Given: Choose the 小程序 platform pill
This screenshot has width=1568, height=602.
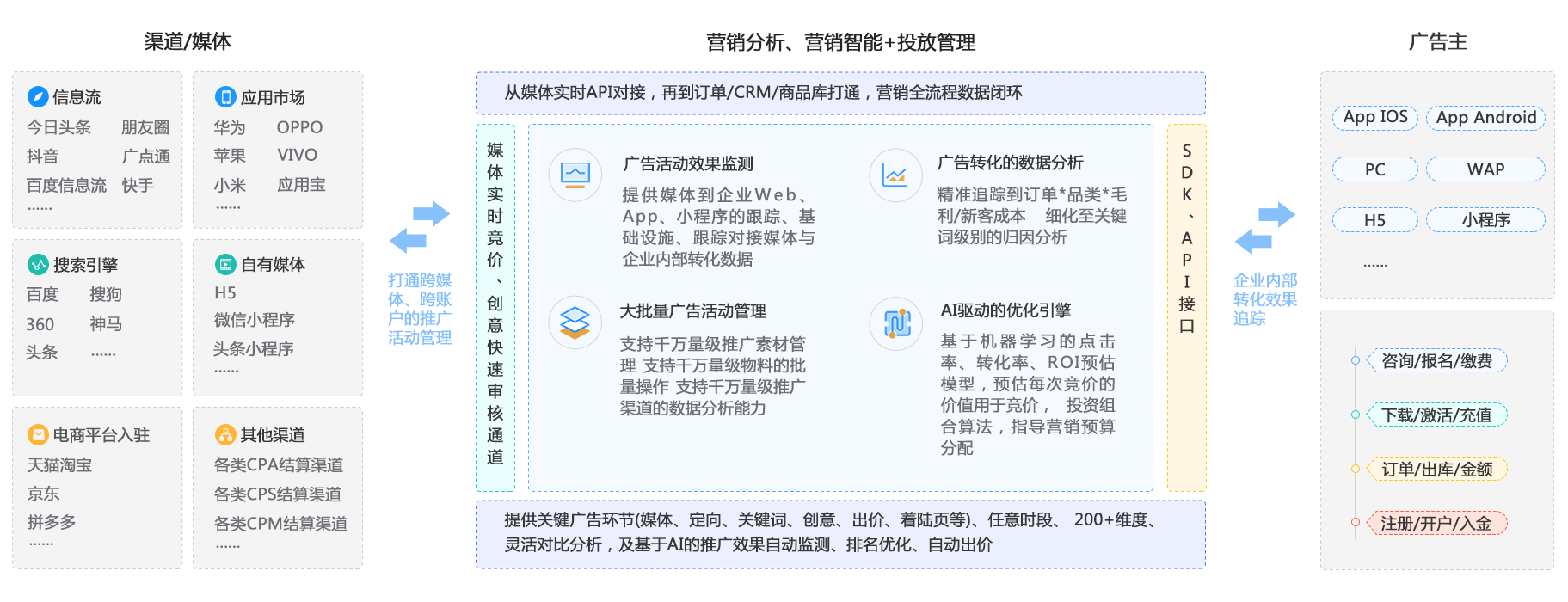Looking at the screenshot, I should pyautogui.click(x=1485, y=220).
